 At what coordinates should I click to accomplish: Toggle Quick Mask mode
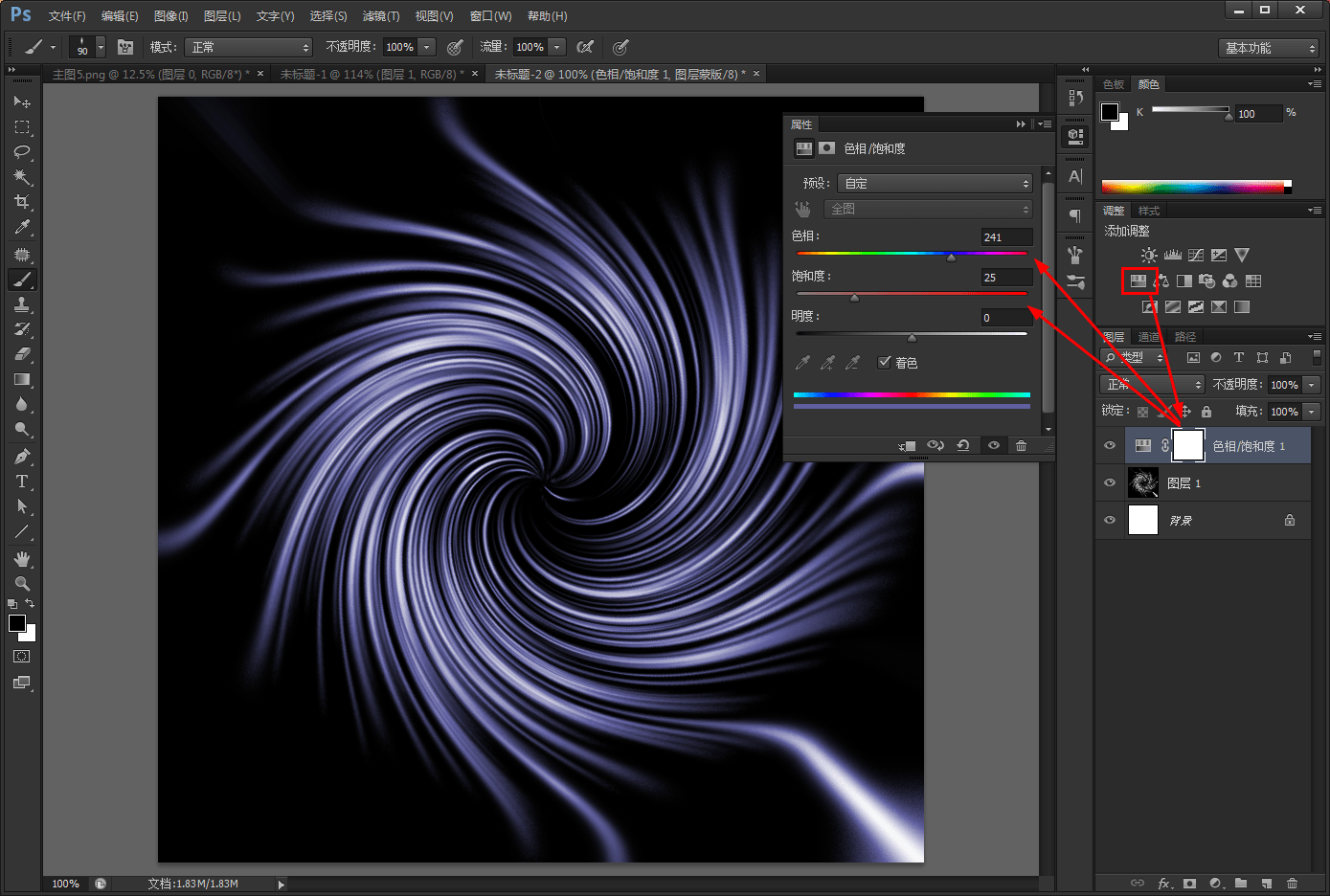tap(22, 657)
